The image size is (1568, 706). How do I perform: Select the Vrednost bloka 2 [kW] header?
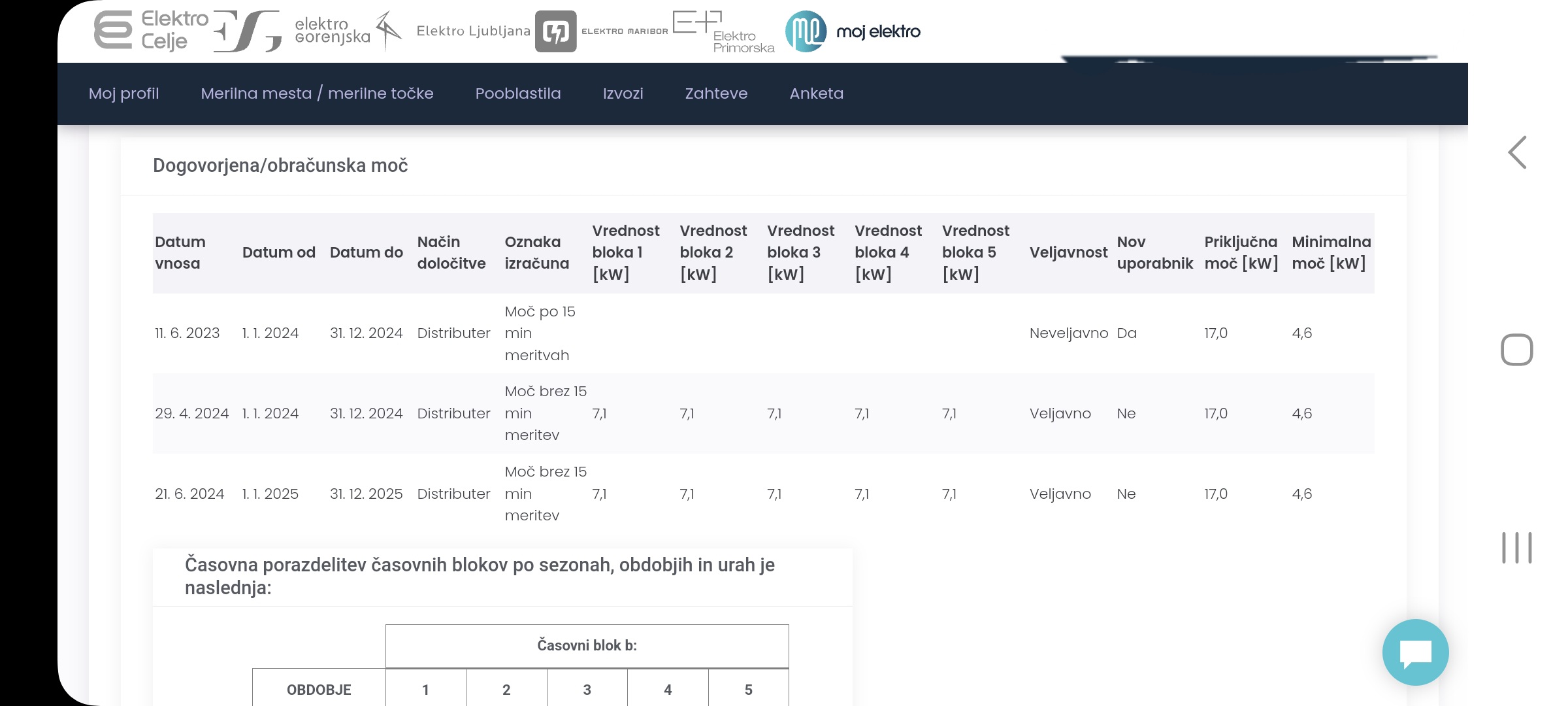[x=713, y=252]
